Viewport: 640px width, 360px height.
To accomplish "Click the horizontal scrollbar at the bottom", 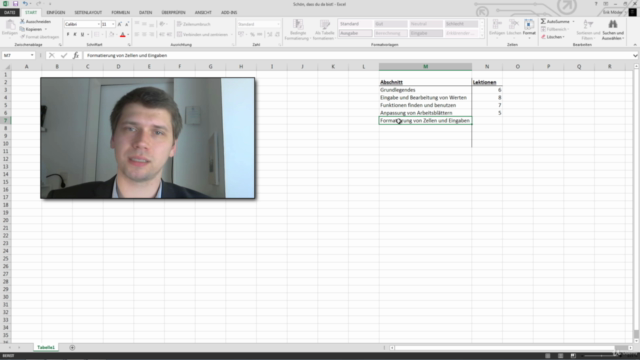I will click(512, 348).
